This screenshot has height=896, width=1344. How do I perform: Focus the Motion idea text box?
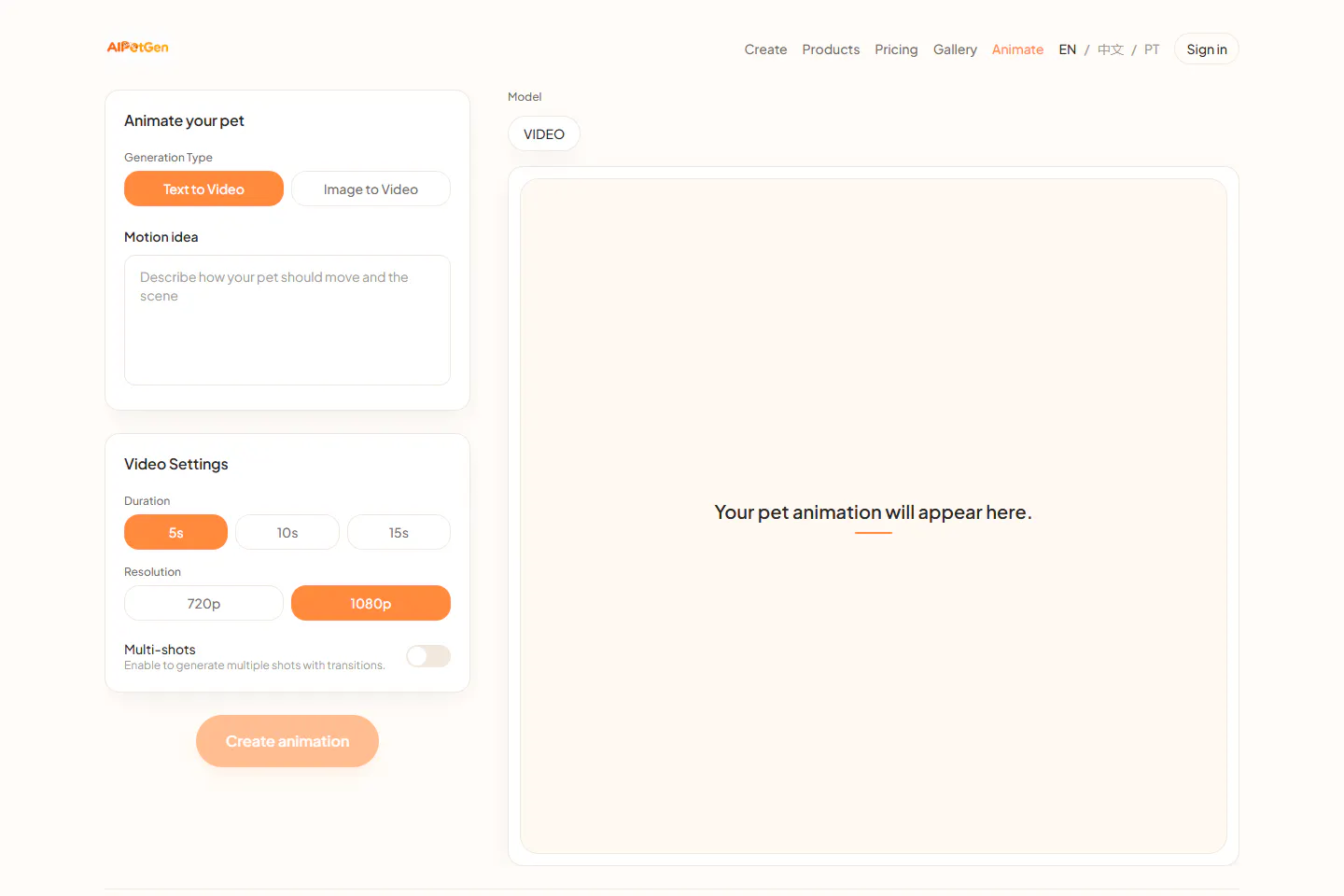click(287, 320)
